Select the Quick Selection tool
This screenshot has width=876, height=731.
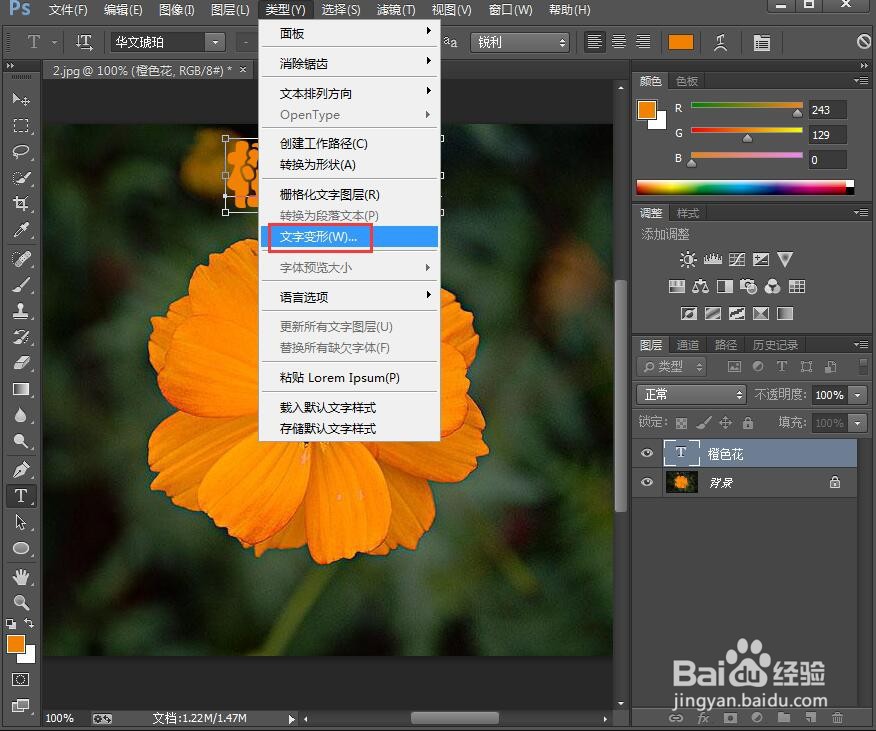21,178
